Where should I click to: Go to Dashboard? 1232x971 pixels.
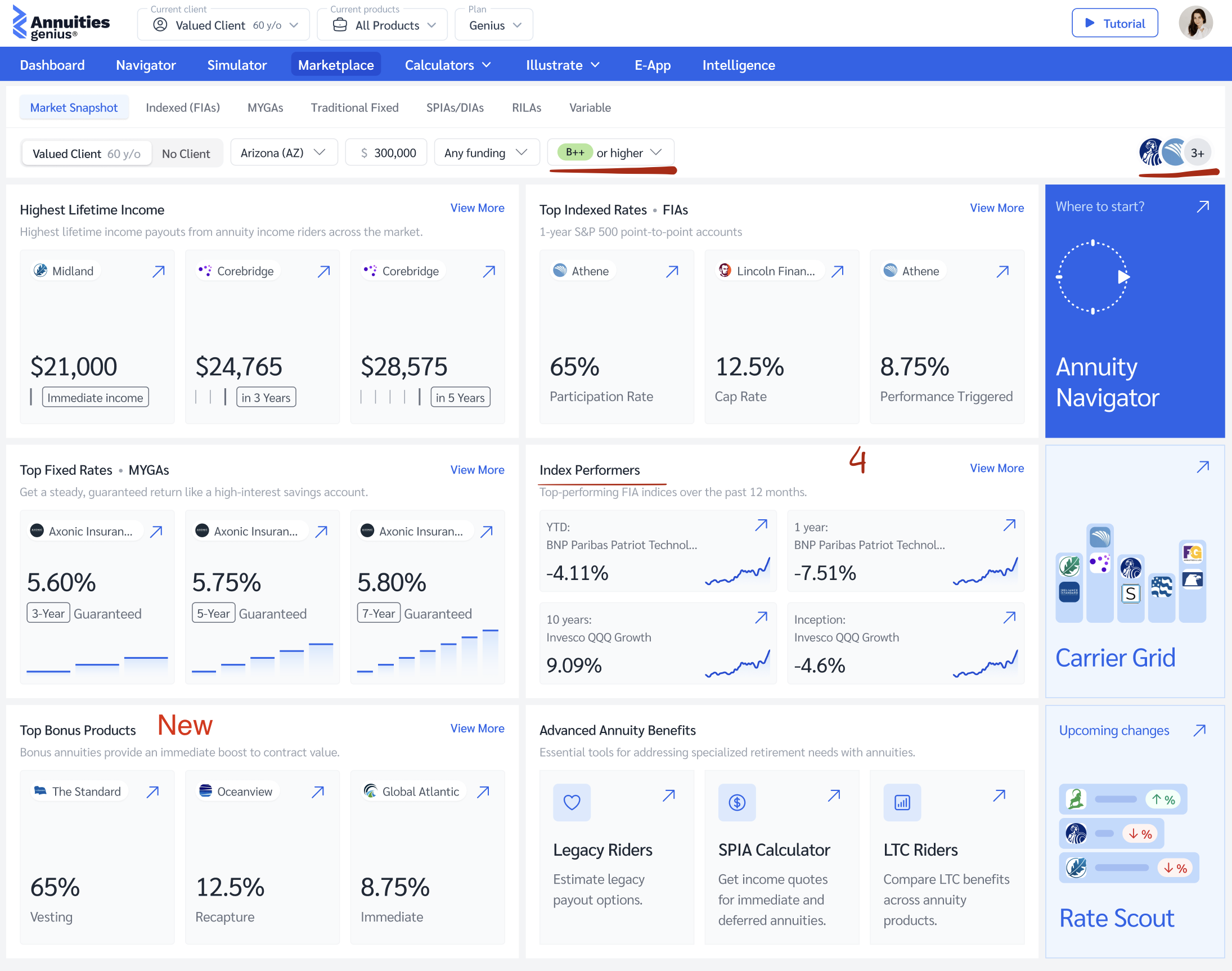coord(52,65)
